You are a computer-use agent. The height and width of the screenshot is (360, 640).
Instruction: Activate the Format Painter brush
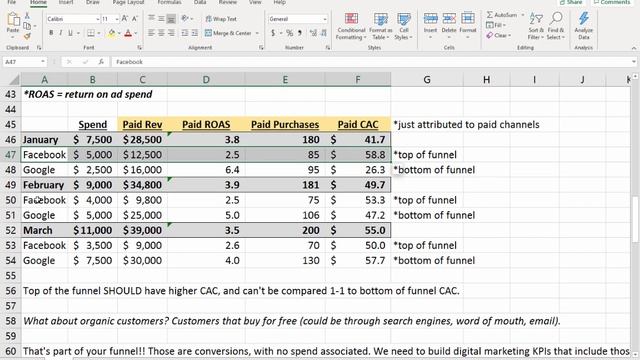27,36
